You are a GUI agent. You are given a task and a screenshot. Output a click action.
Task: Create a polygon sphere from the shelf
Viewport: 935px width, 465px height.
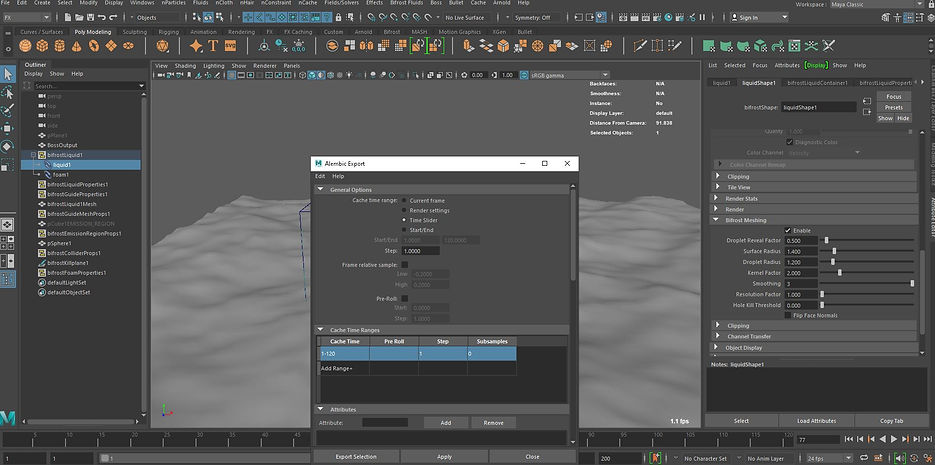pos(25,46)
